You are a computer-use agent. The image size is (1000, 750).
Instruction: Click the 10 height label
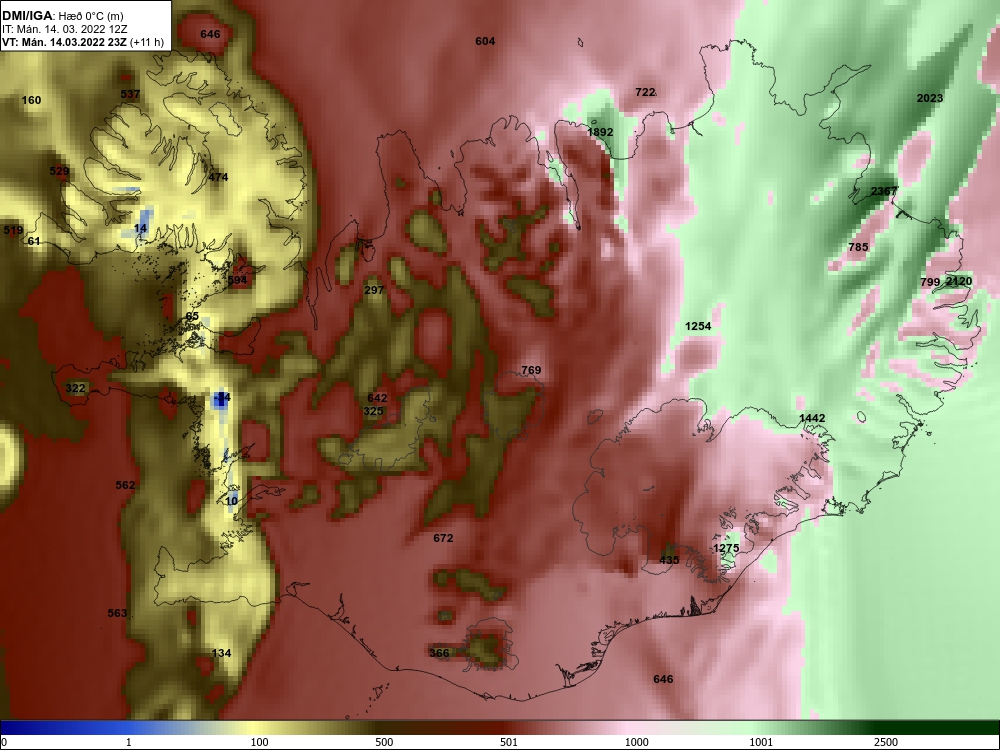pos(232,501)
